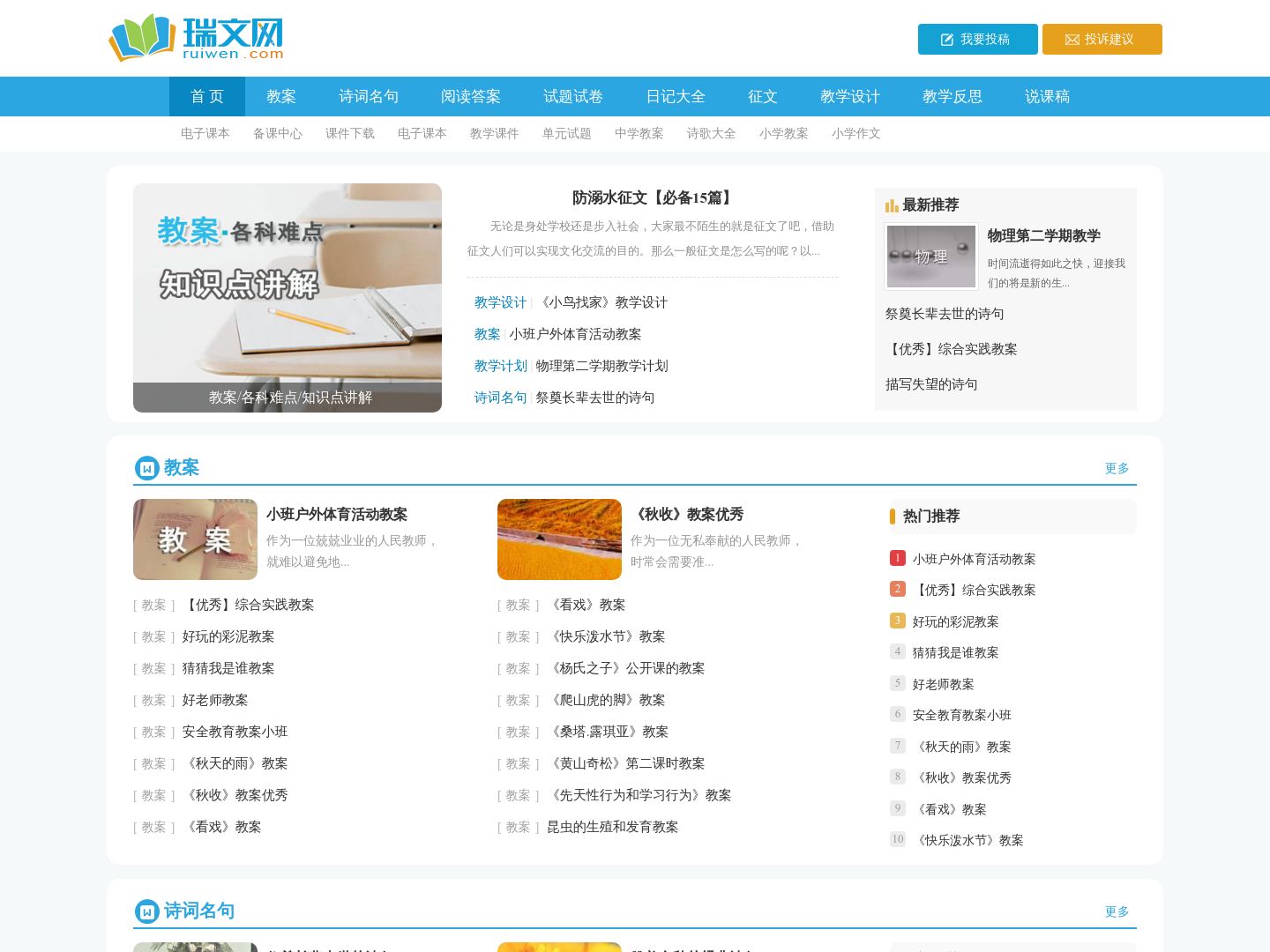This screenshot has height=952, width=1270.
Task: Open 昆虫的生殖和发育教案
Action: (x=613, y=827)
